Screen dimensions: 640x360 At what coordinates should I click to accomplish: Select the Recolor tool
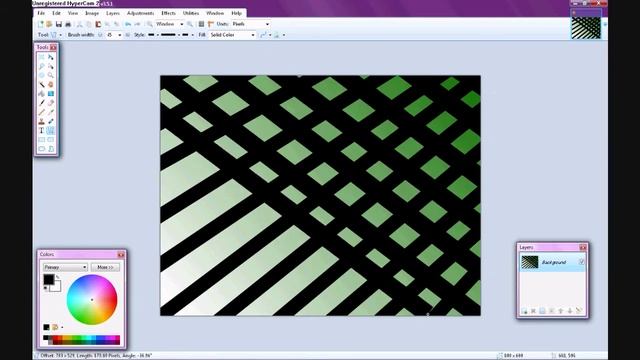(x=51, y=121)
